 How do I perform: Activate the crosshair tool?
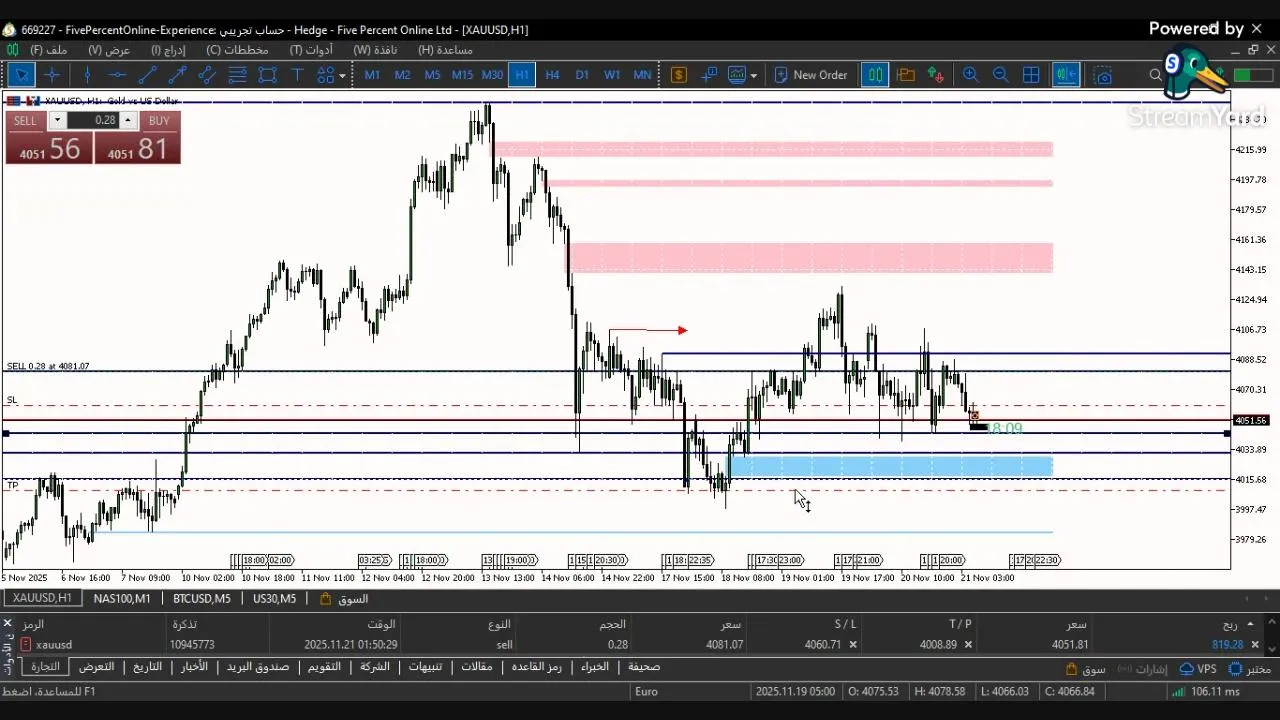(x=52, y=75)
